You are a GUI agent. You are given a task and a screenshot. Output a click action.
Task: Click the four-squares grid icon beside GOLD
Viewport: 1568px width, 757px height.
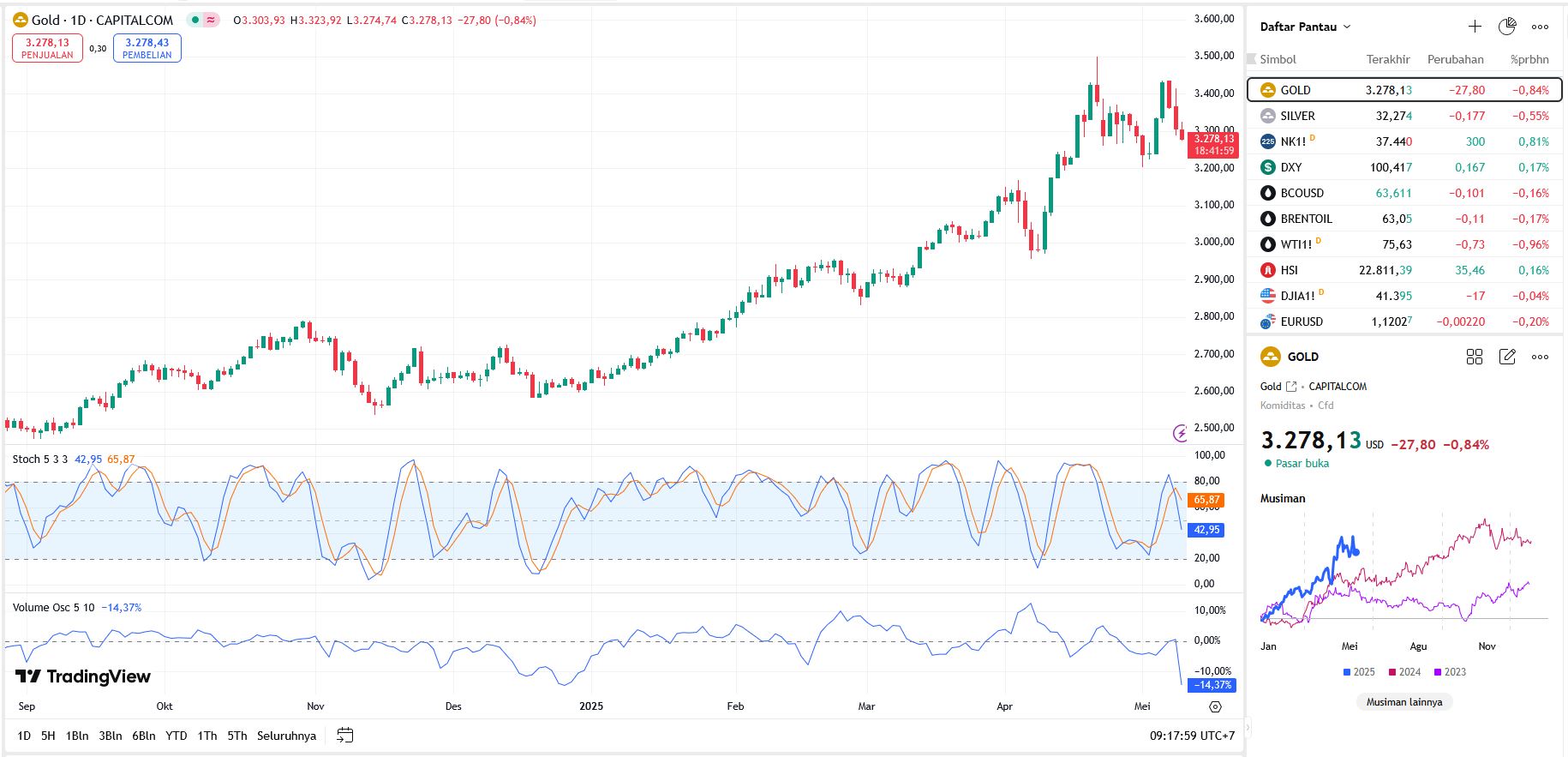[x=1475, y=357]
